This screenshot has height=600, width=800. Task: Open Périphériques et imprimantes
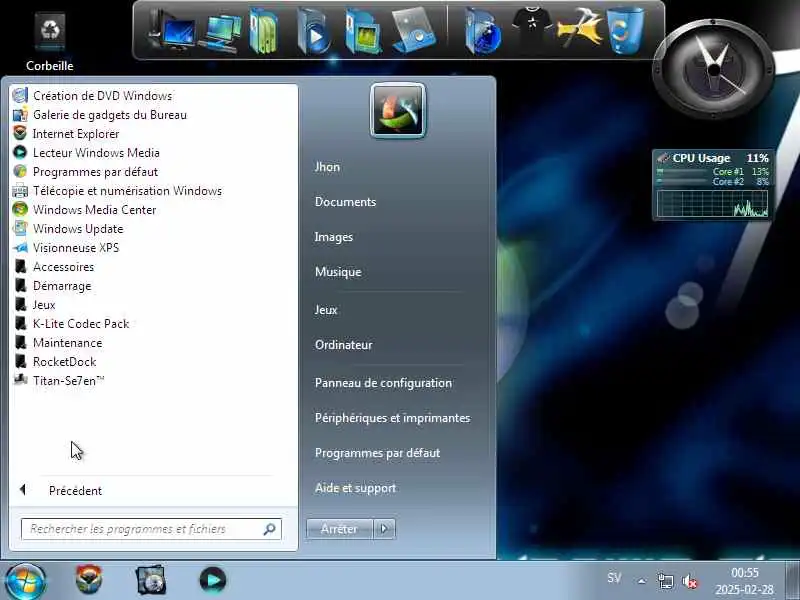click(392, 418)
